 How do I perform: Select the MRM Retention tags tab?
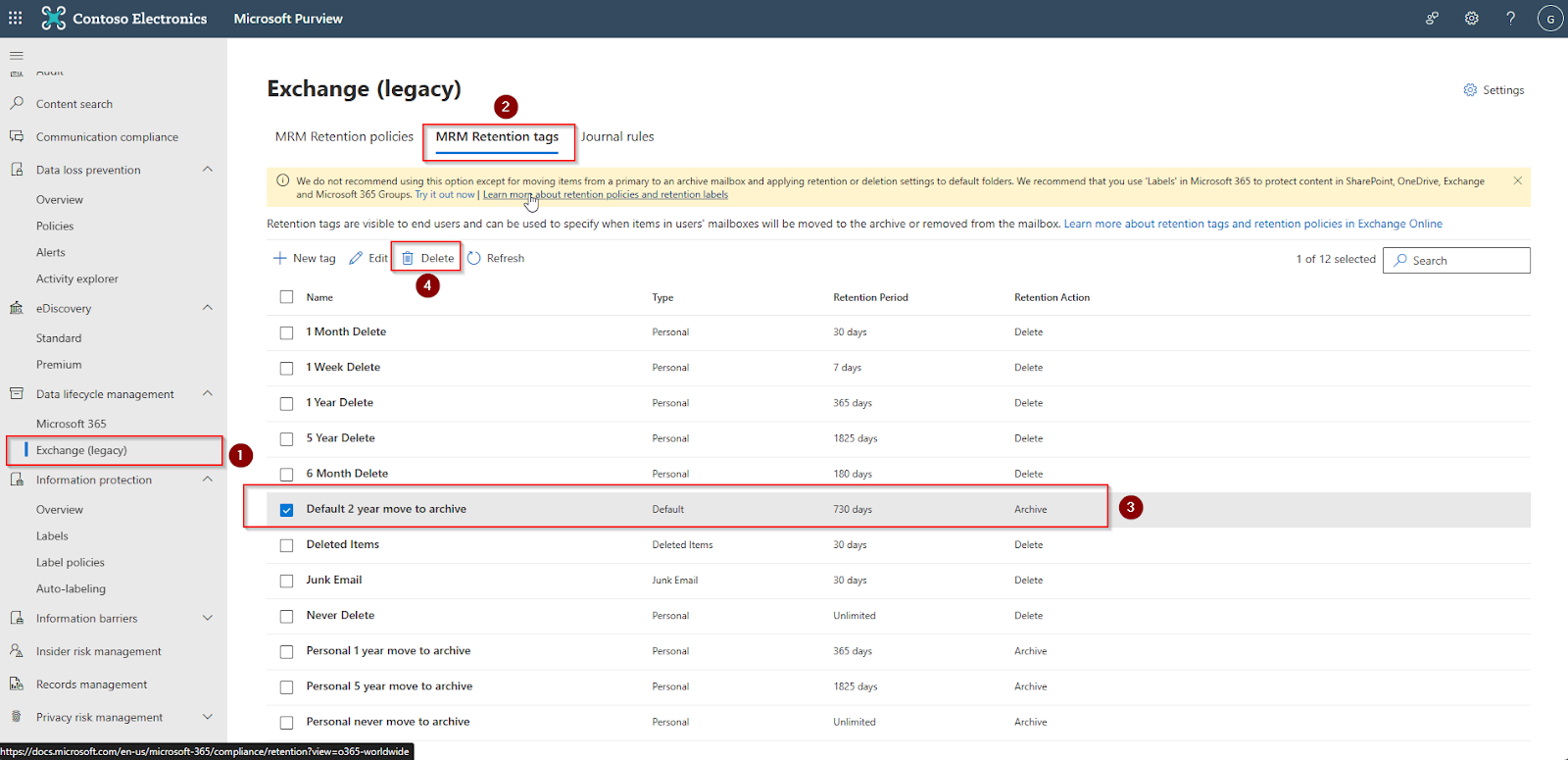click(x=497, y=136)
